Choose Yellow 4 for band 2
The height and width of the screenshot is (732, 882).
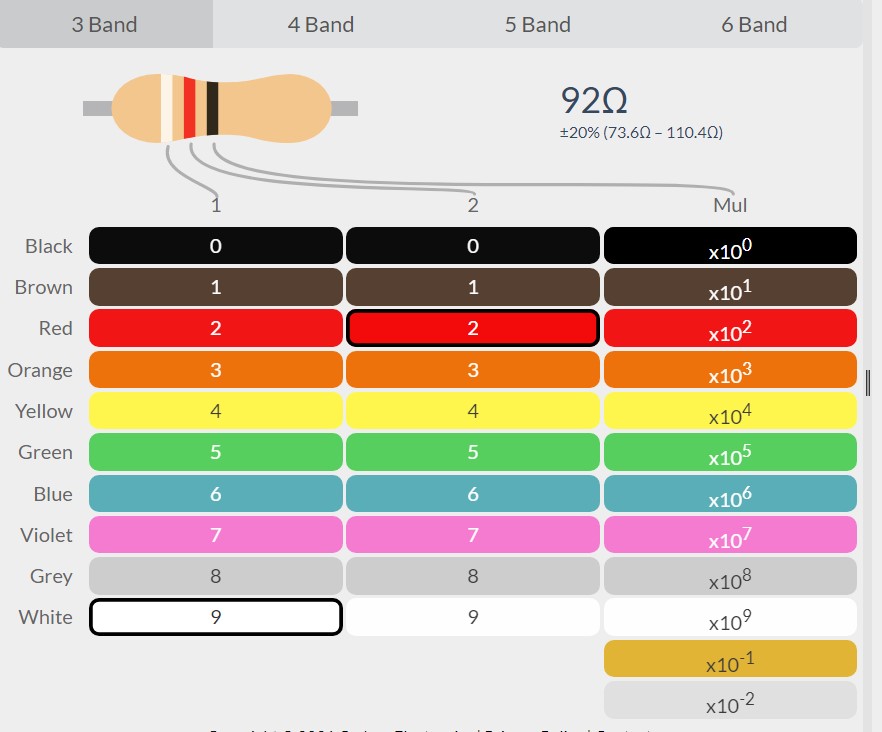(472, 411)
